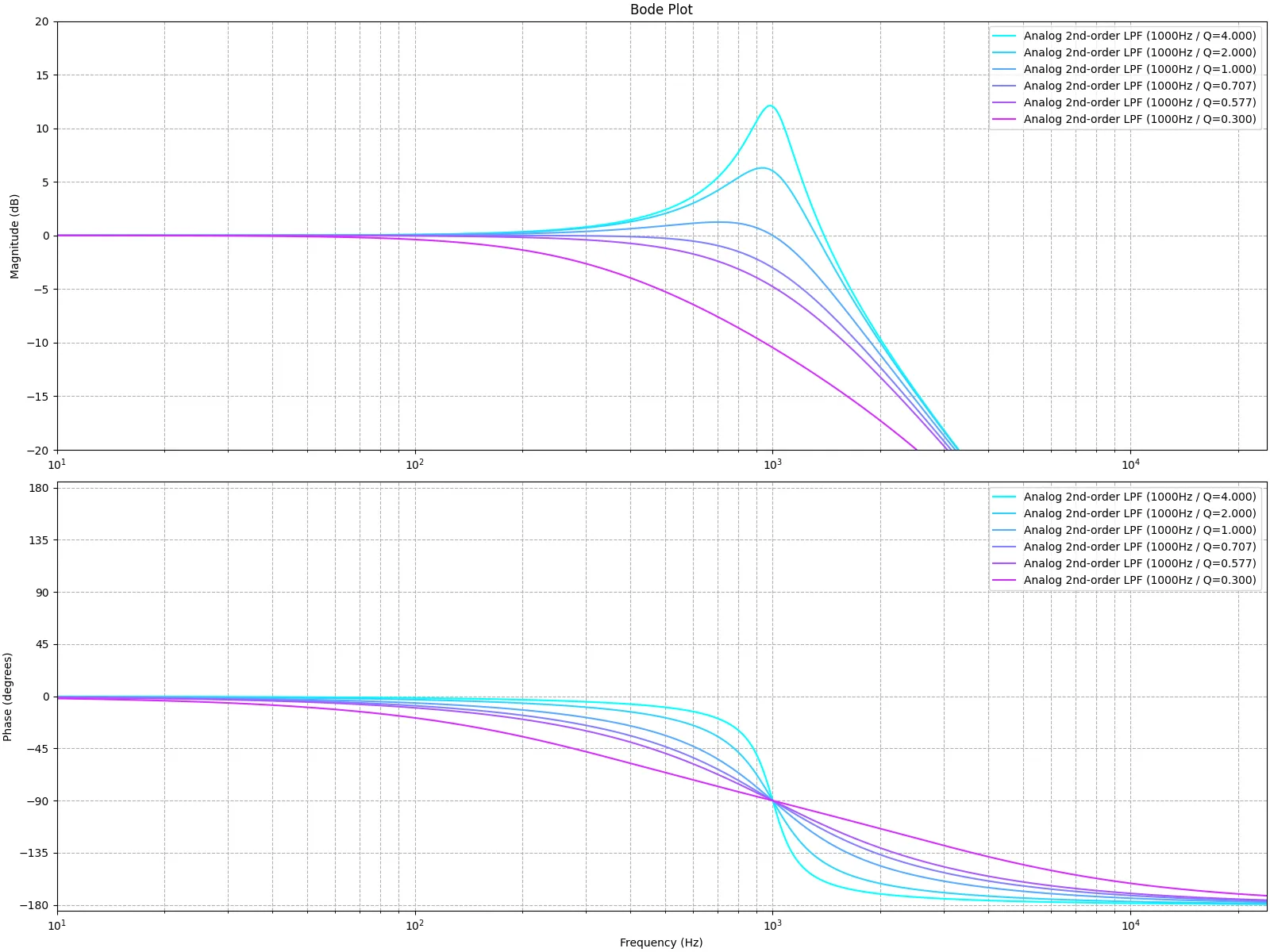The height and width of the screenshot is (952, 1270).
Task: Select Q=0.300 entry in phase plot legend
Action: (x=1139, y=580)
